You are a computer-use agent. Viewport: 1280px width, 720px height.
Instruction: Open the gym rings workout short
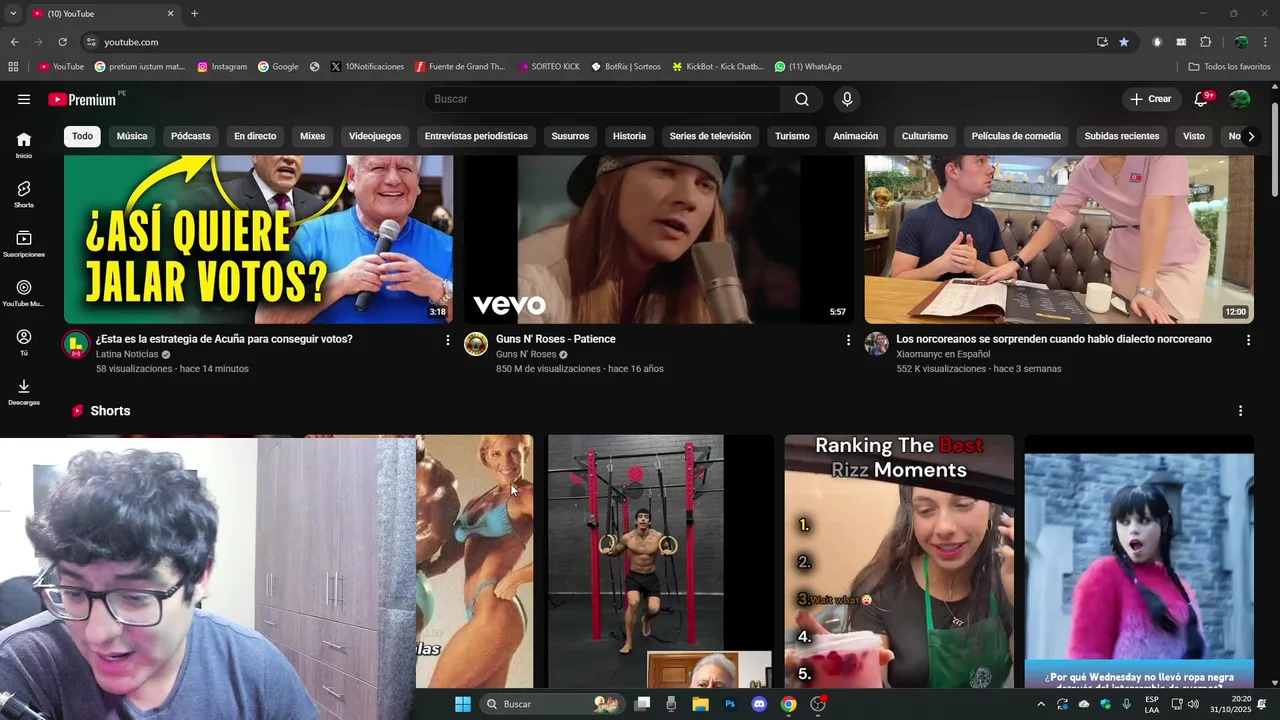(x=660, y=561)
